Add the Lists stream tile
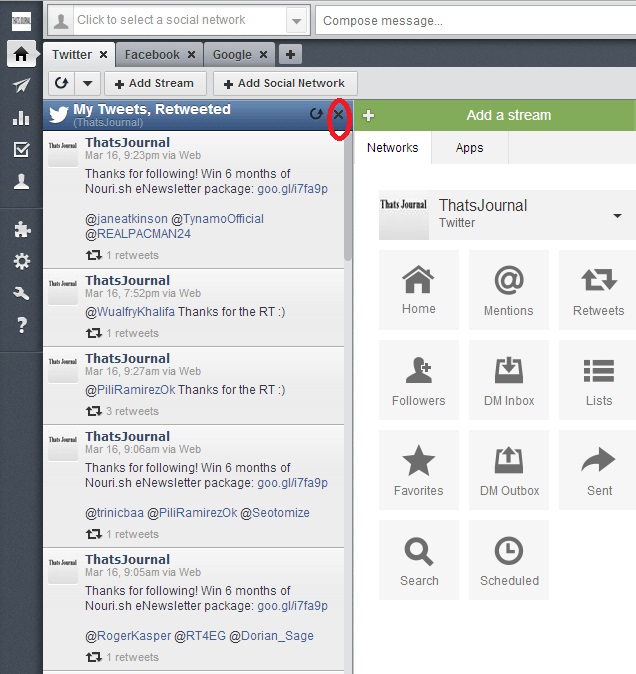The image size is (636, 674). pos(598,380)
